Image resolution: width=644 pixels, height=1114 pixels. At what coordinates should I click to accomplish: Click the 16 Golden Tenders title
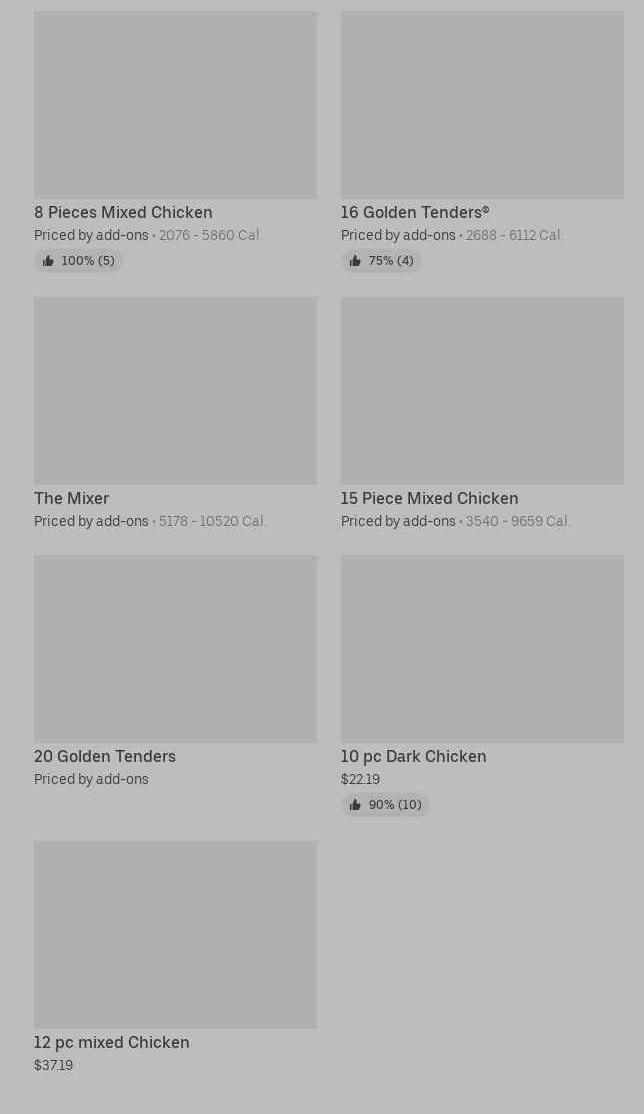tap(415, 212)
